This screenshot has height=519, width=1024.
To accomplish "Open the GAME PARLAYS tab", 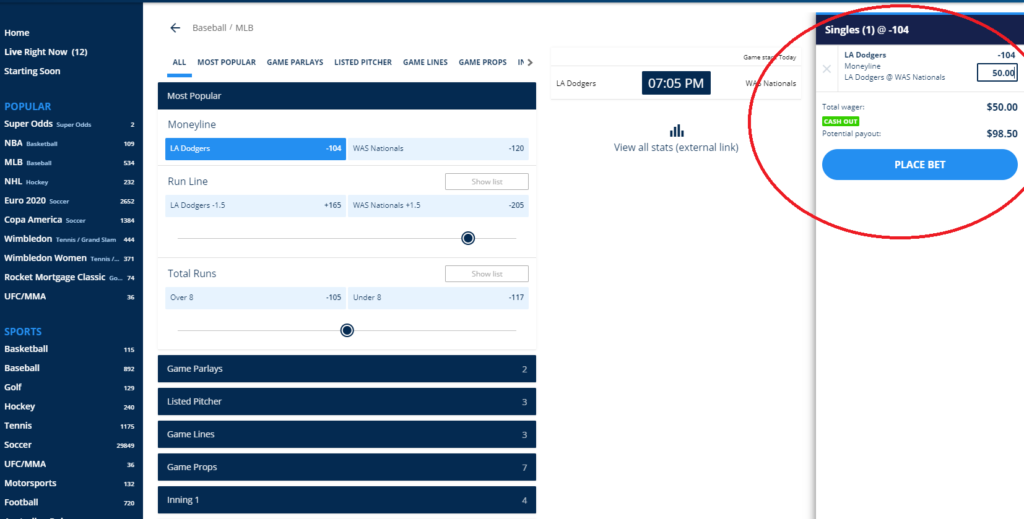I will pos(295,63).
